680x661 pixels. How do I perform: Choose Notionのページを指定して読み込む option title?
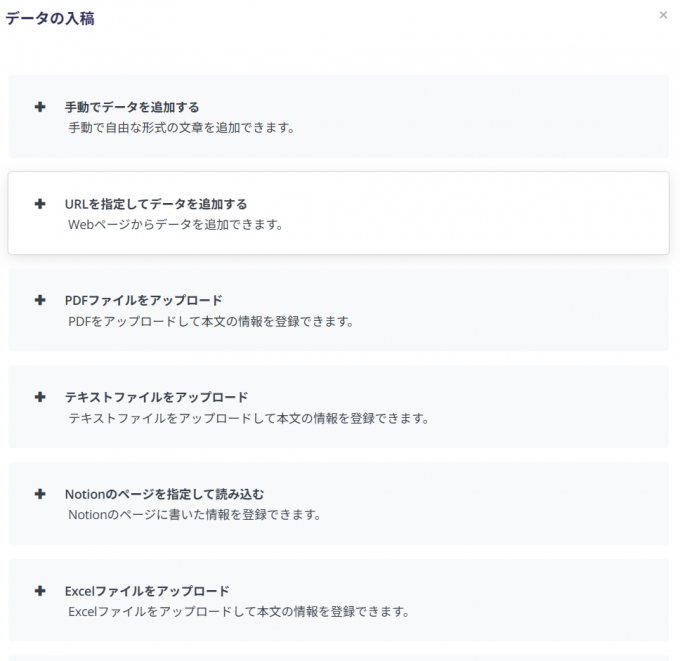(164, 494)
